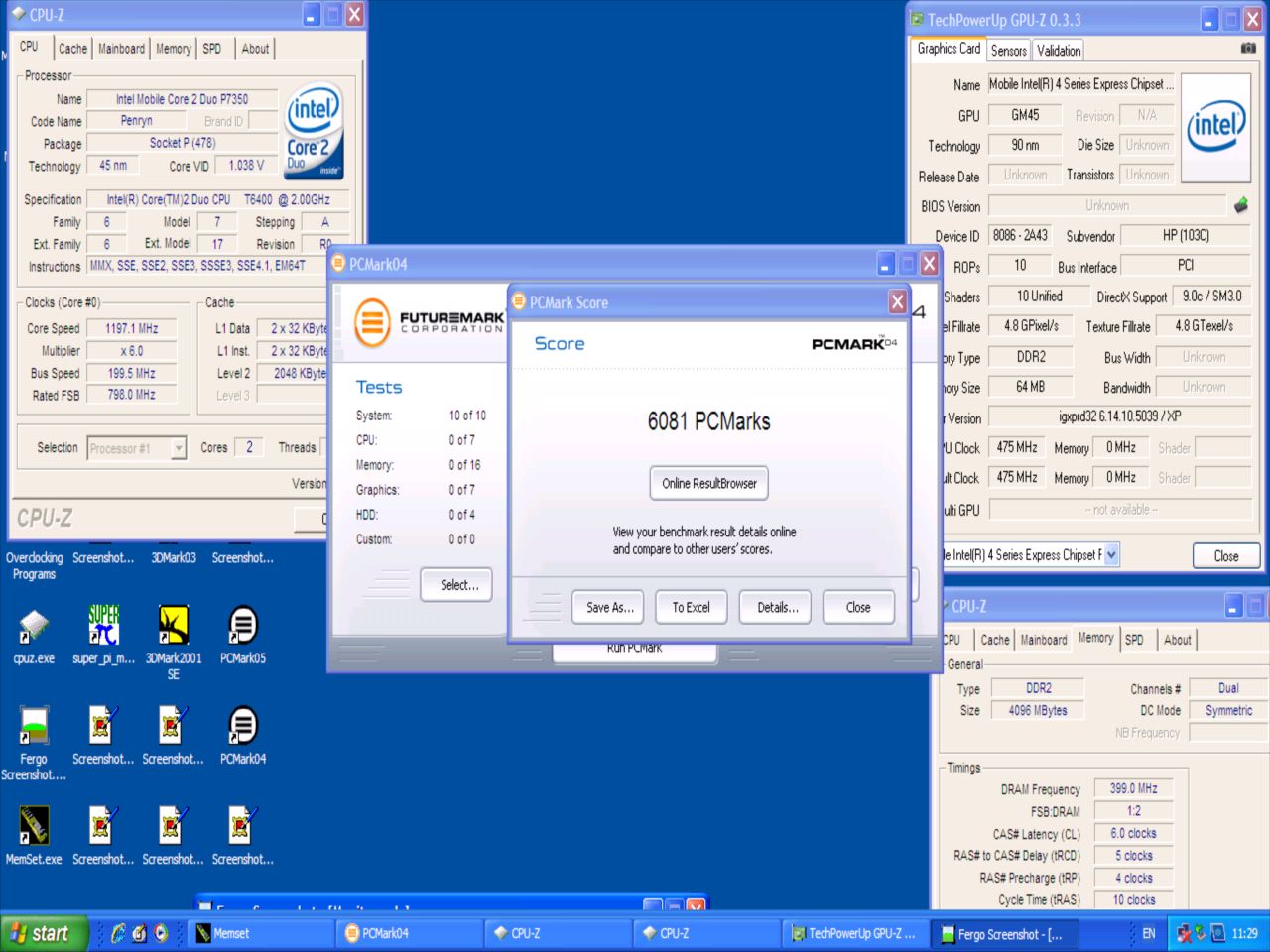Select the PCMark04 desktop shortcut
The height and width of the screenshot is (952, 1270).
[x=243, y=736]
